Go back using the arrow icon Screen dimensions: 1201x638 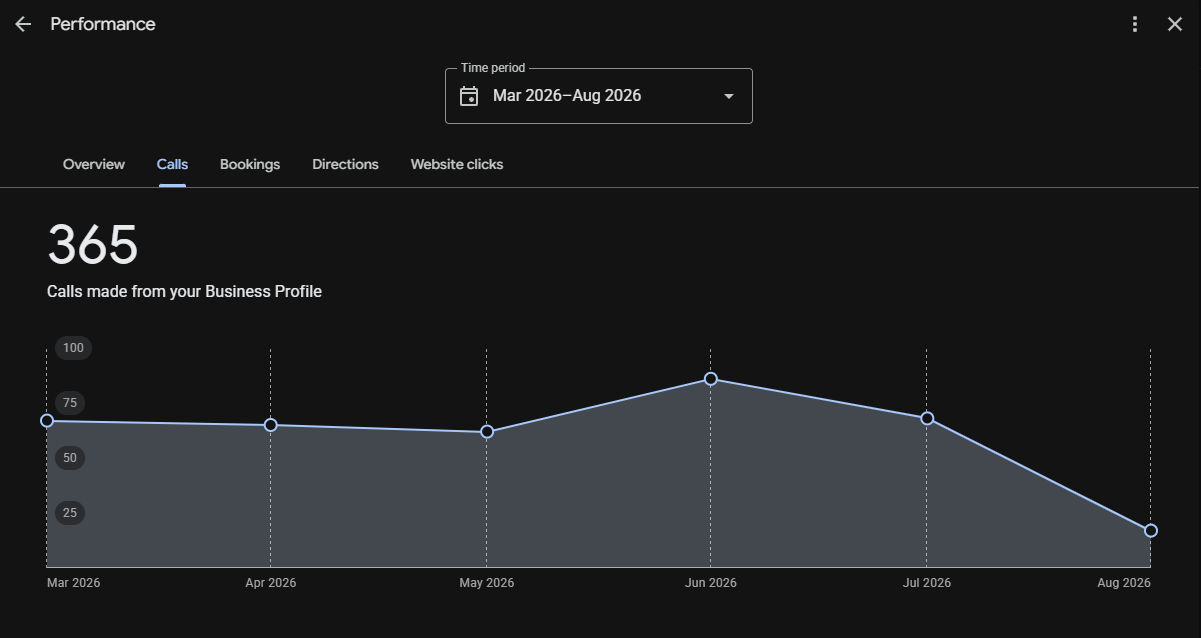pyautogui.click(x=23, y=24)
